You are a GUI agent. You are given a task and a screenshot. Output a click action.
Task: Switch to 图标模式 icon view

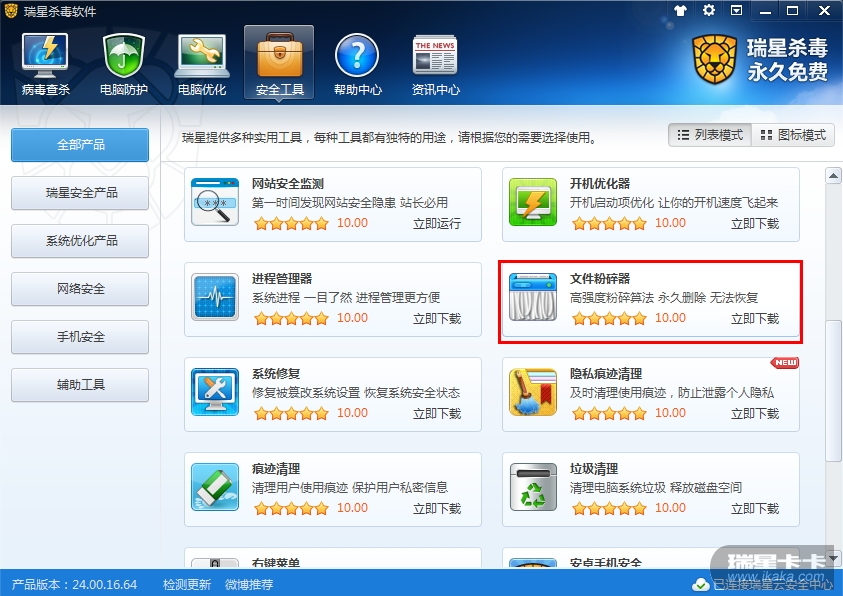pos(793,135)
